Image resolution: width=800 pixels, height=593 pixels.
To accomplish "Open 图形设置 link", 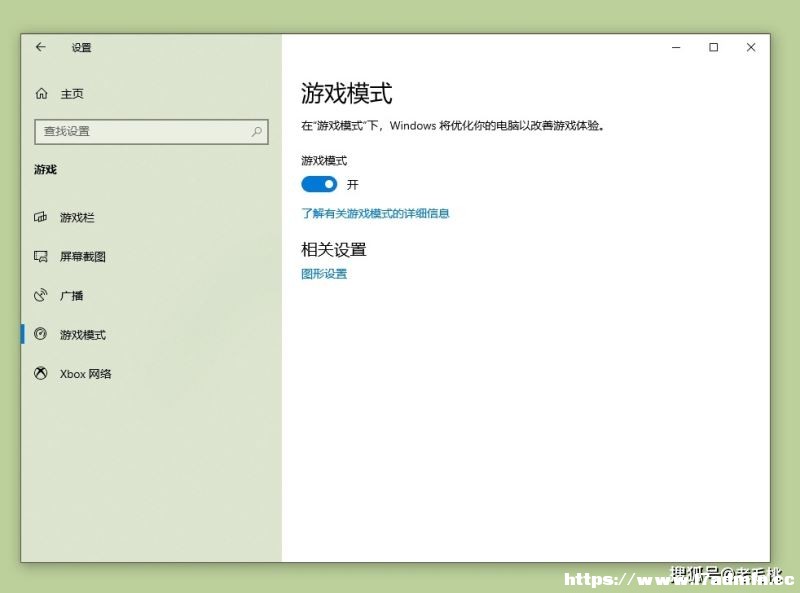I will 324,274.
